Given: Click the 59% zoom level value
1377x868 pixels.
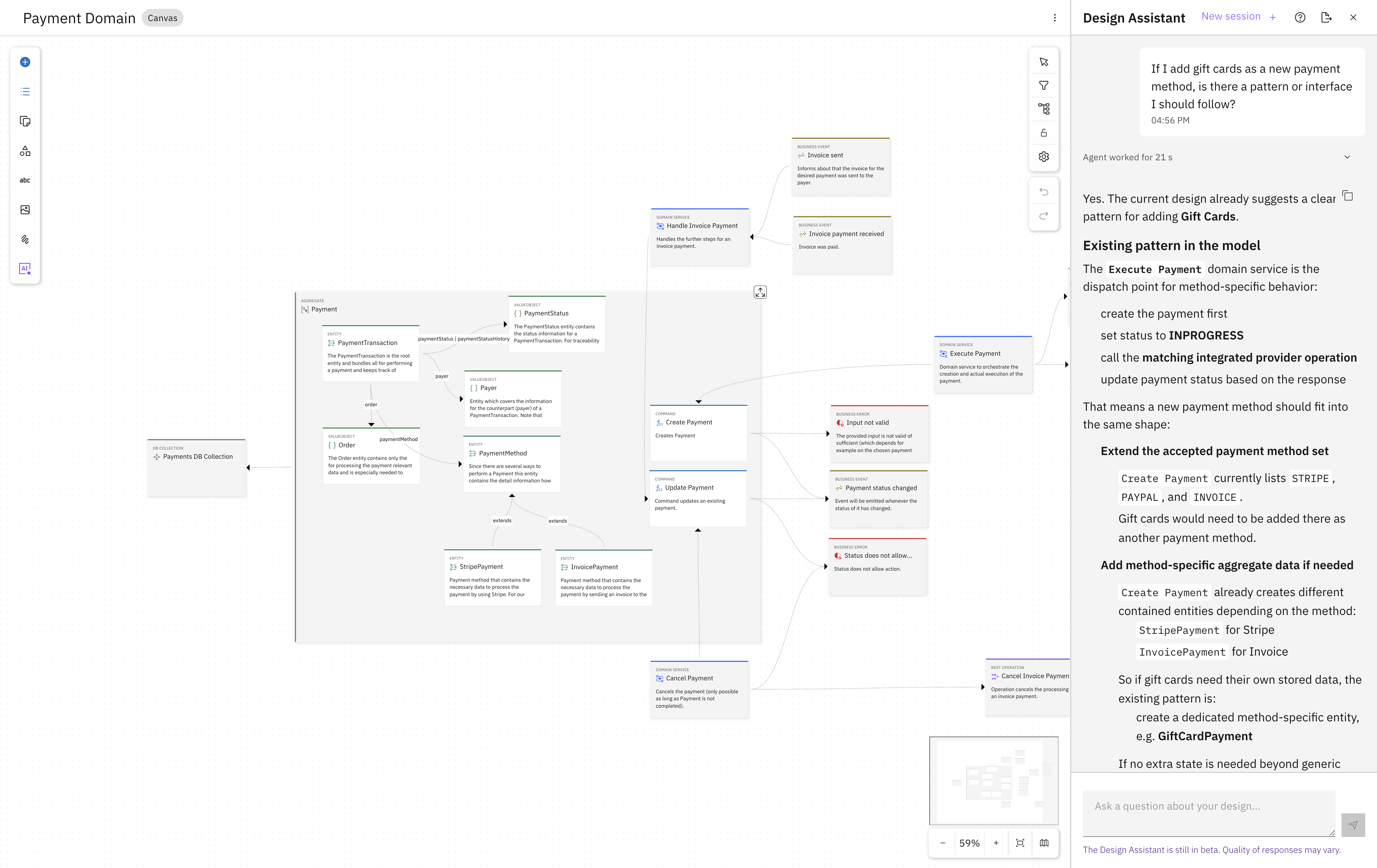Looking at the screenshot, I should pyautogui.click(x=969, y=843).
